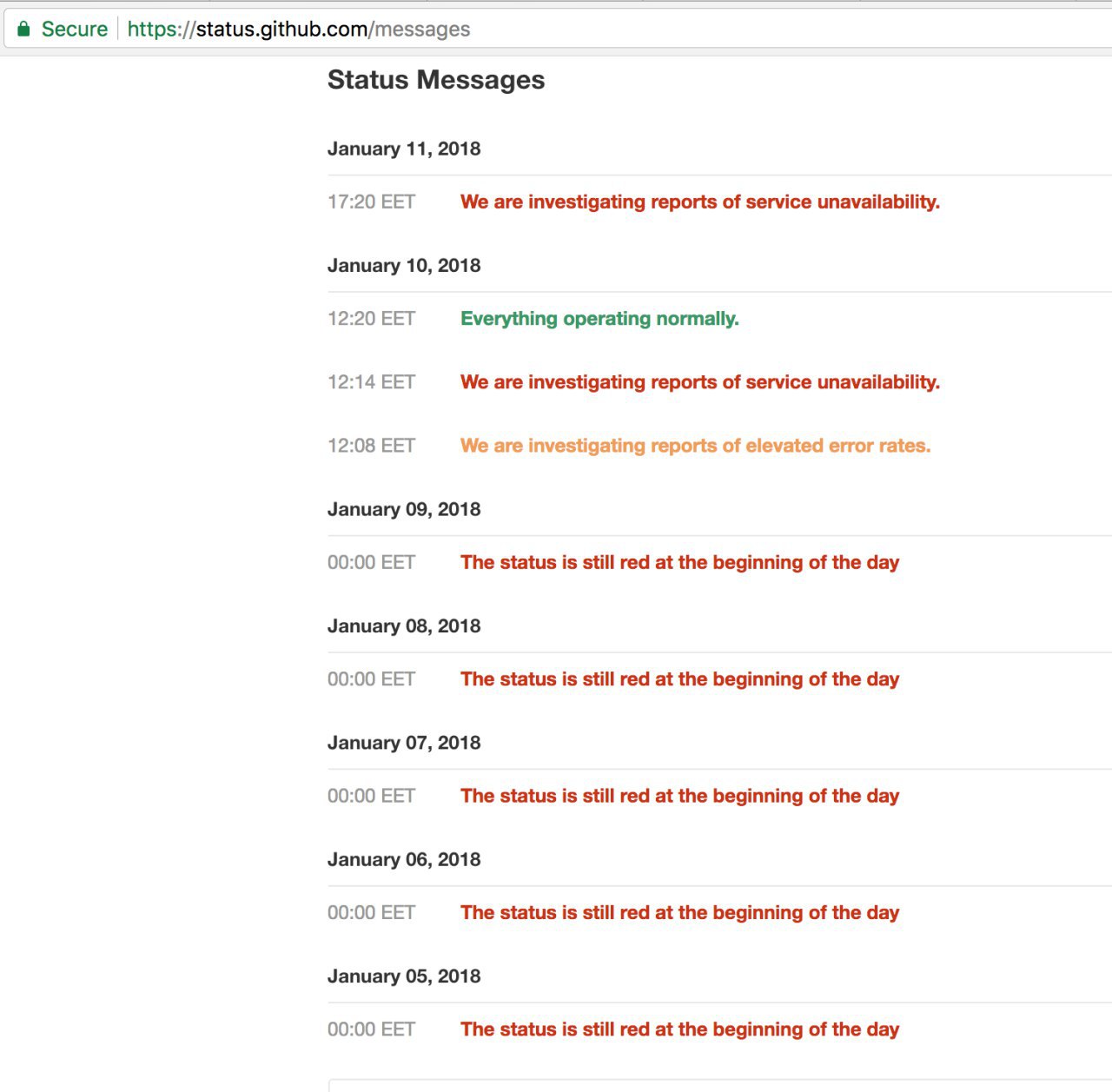Select the January 06, 2018 date heading
Viewport: 1112px width, 1092px height.
click(x=404, y=859)
